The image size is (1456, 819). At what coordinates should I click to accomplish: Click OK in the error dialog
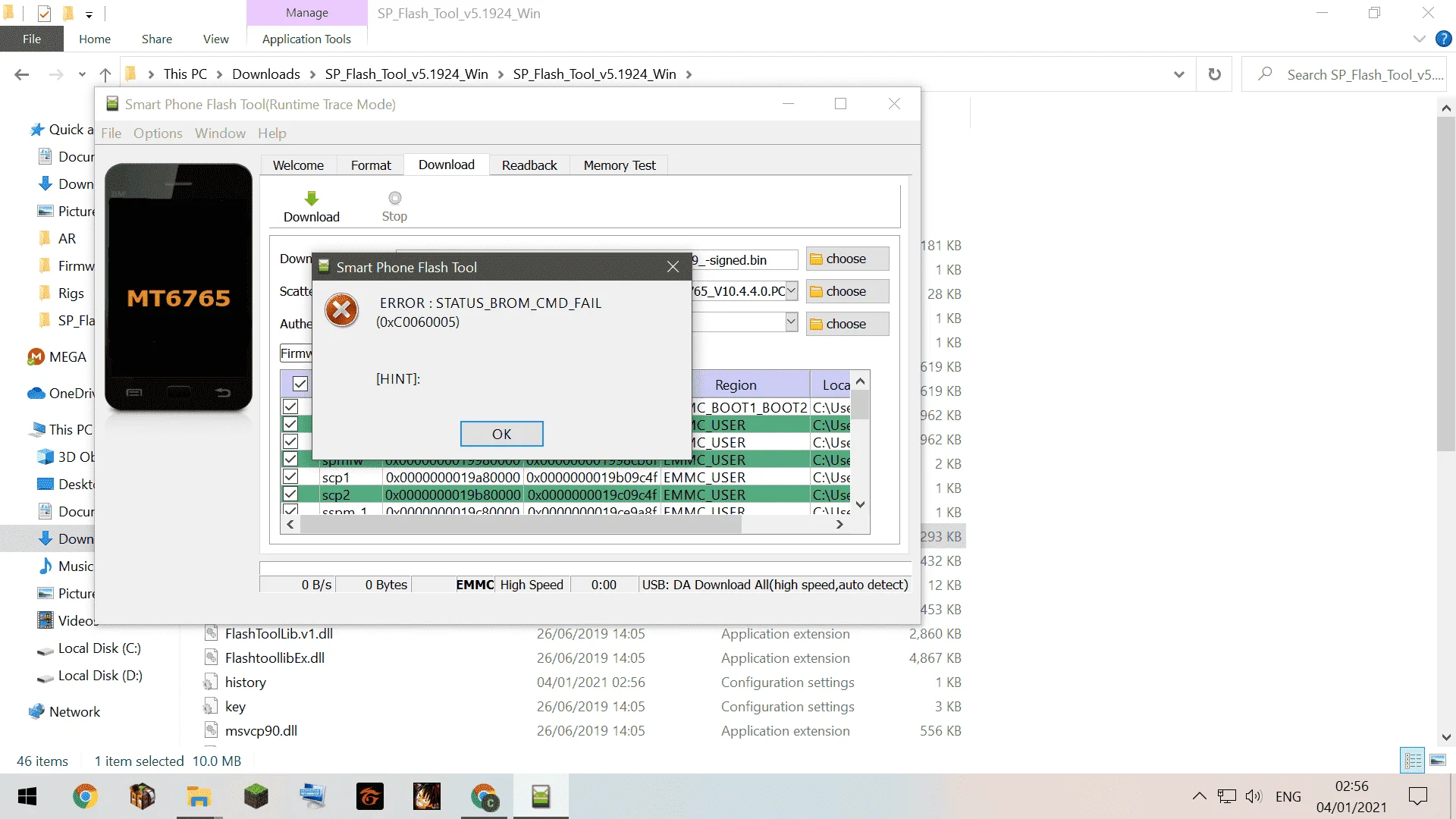point(501,434)
